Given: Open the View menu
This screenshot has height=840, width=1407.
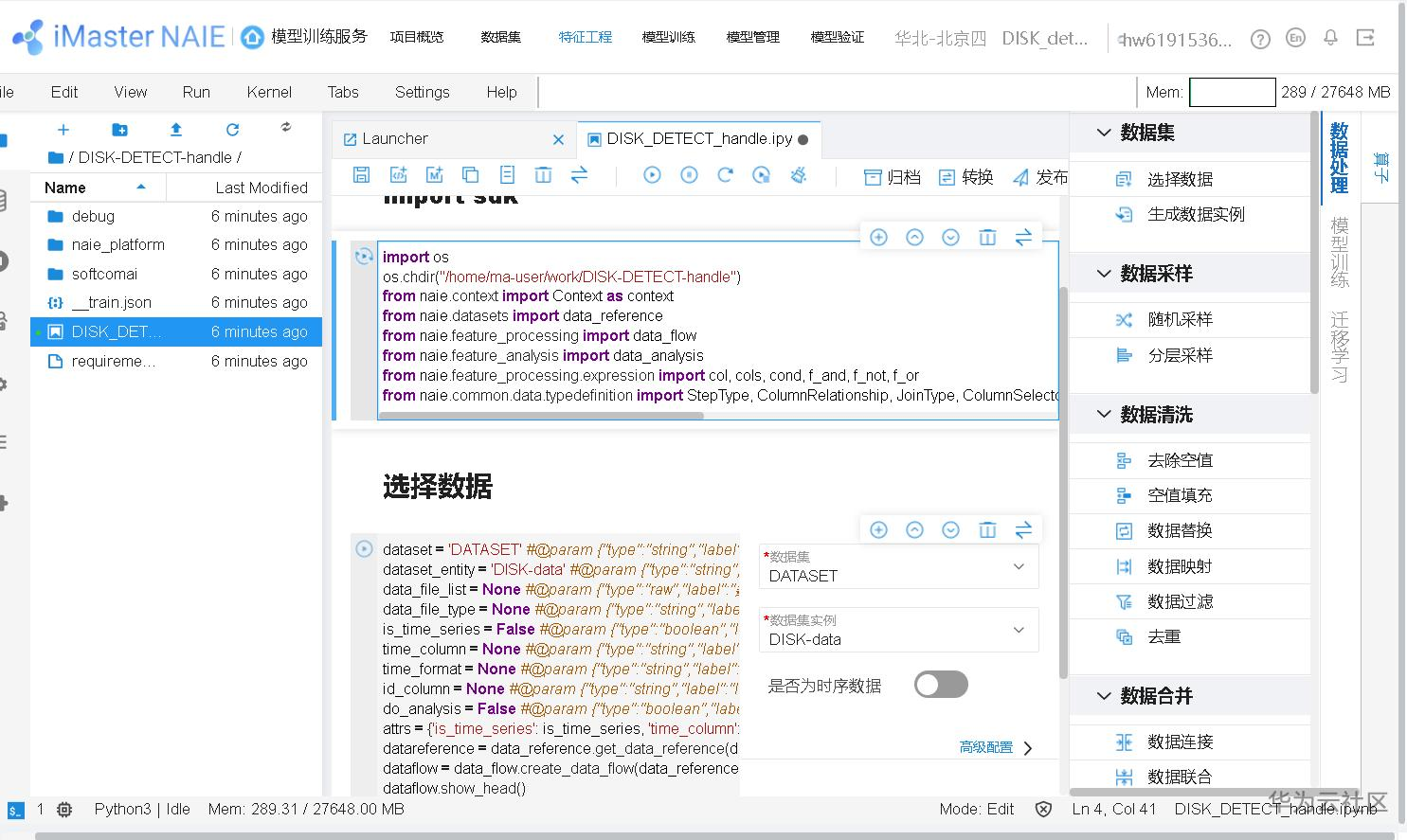Looking at the screenshot, I should tap(131, 92).
